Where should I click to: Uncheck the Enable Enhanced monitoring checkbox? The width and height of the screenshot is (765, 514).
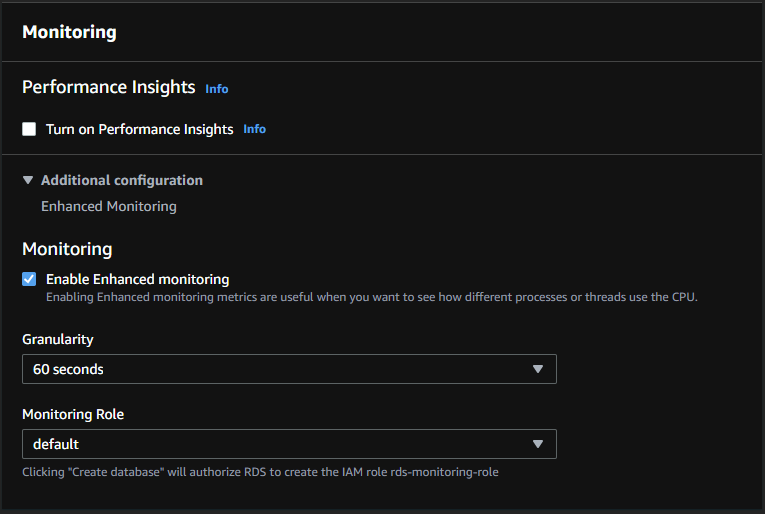[x=29, y=279]
